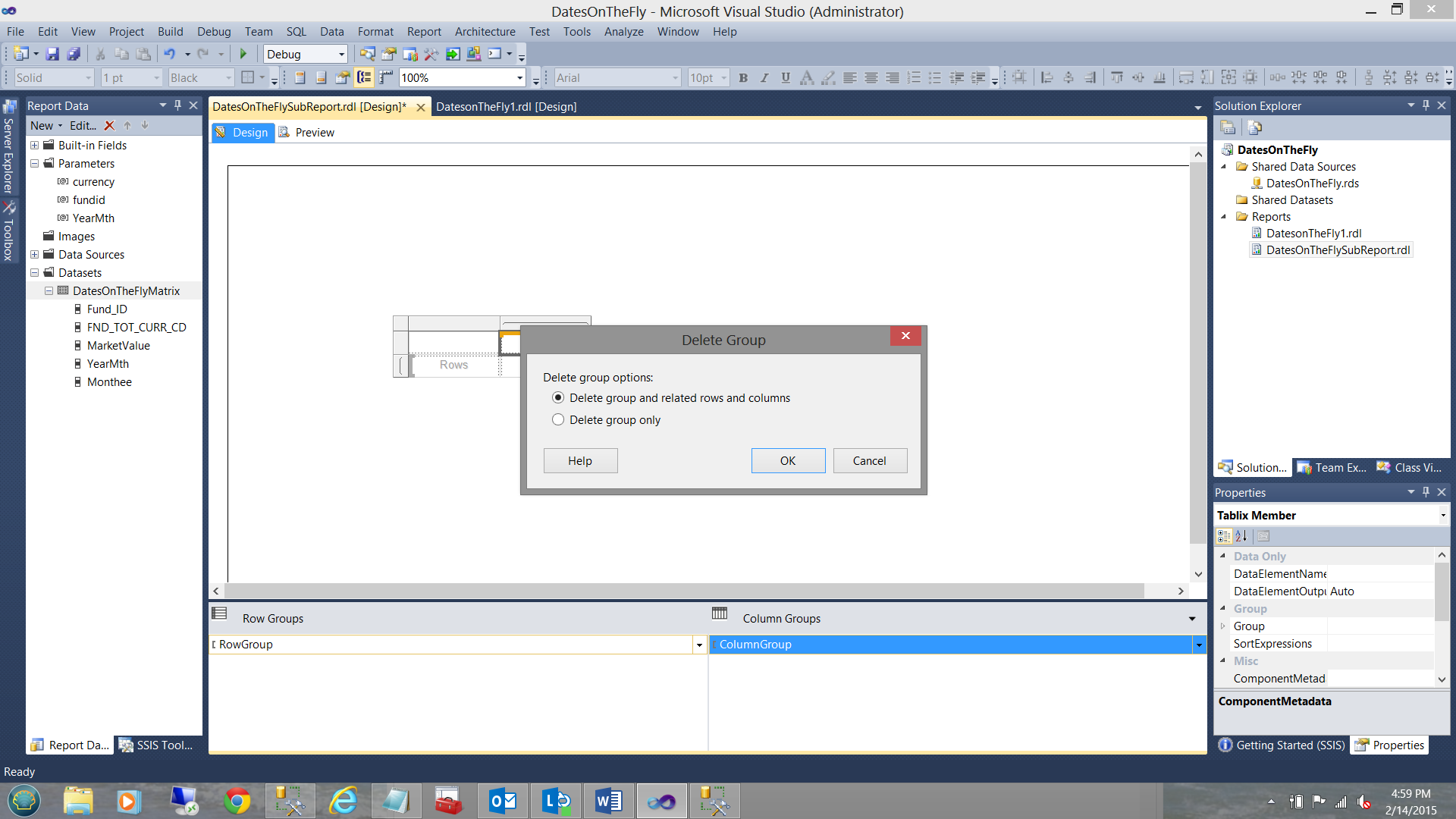
Task: Expand the Built-in Fields node
Action: 34,145
